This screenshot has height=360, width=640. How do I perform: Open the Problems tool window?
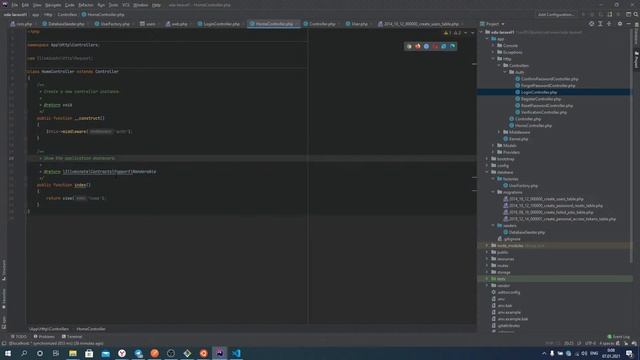pos(44,337)
